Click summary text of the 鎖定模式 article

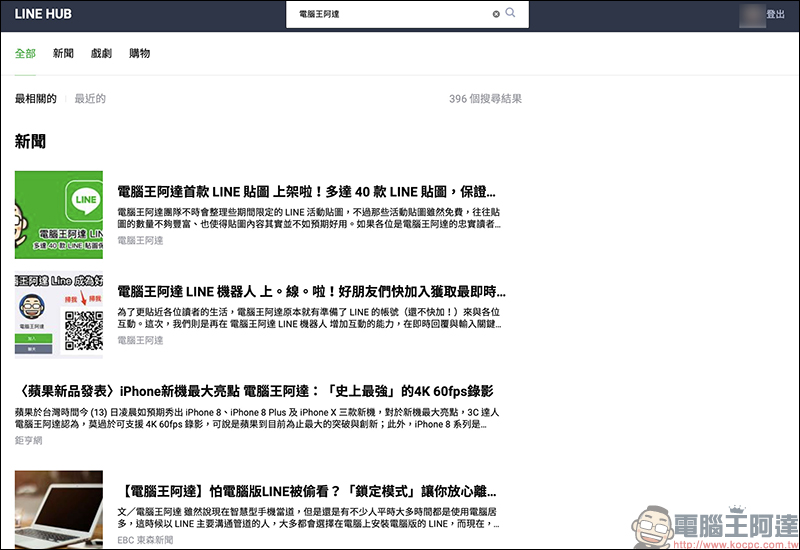tap(308, 518)
